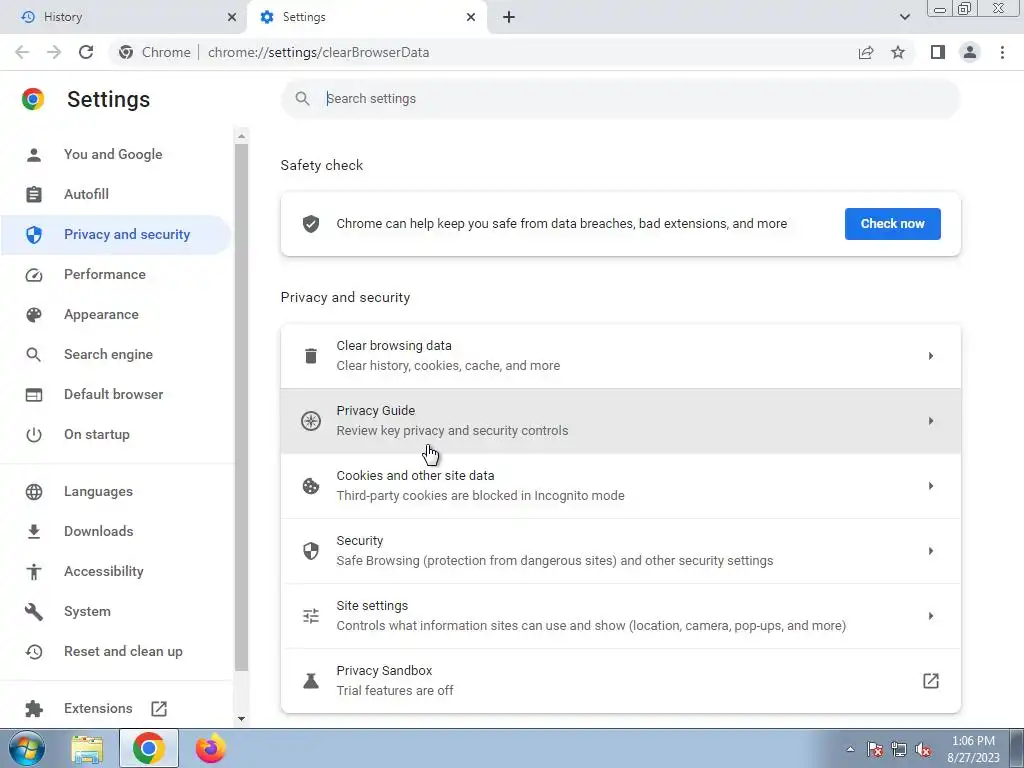Click the sidebar scrollbar up arrow
Image resolution: width=1024 pixels, height=768 pixels.
pyautogui.click(x=241, y=136)
